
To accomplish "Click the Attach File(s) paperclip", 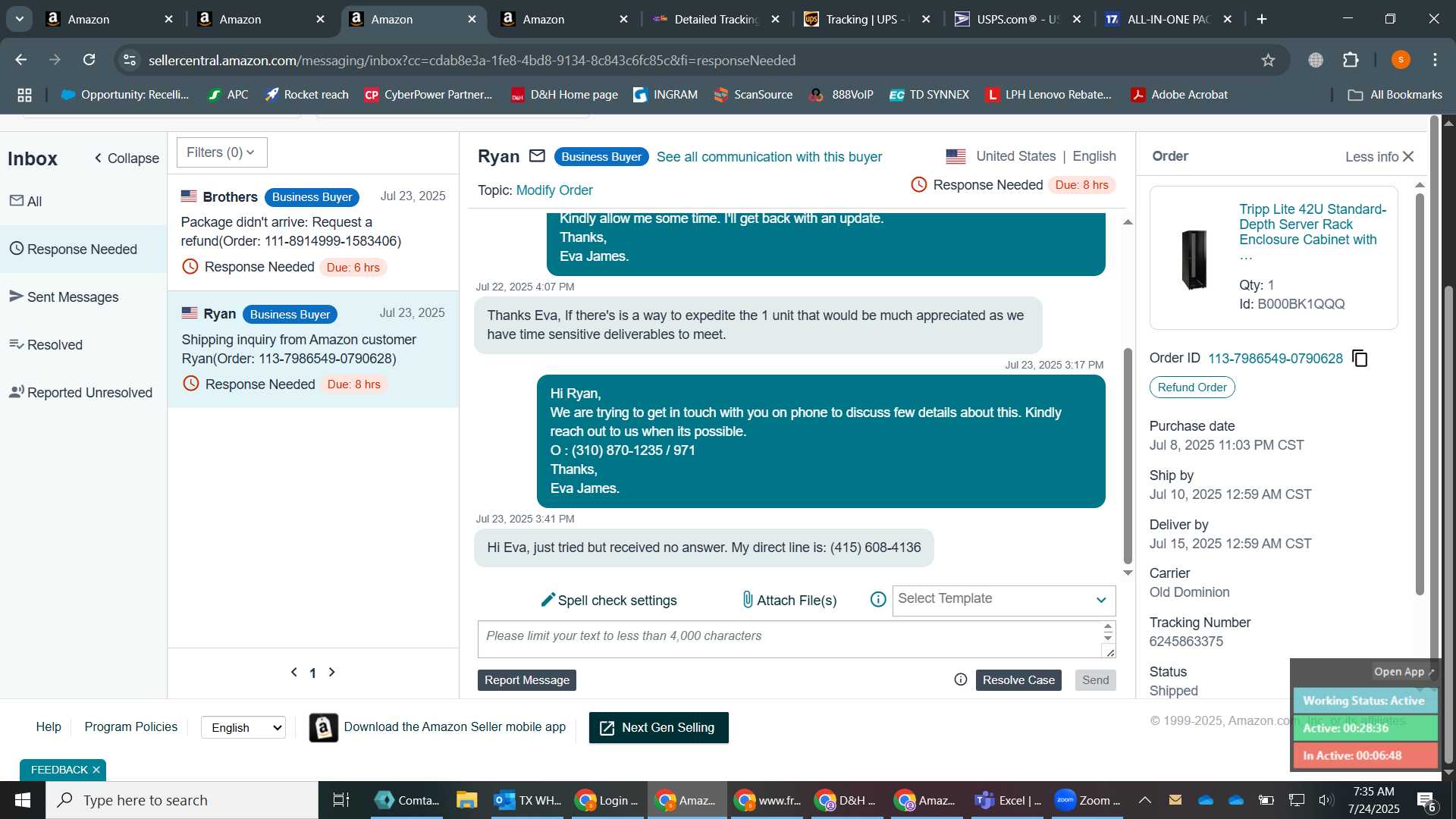I will 748,600.
